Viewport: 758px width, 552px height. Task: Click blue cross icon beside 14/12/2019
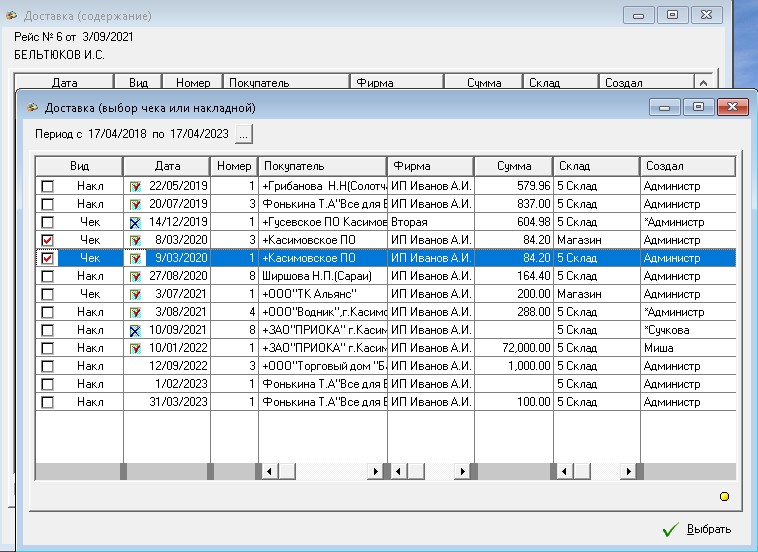pyautogui.click(x=135, y=222)
